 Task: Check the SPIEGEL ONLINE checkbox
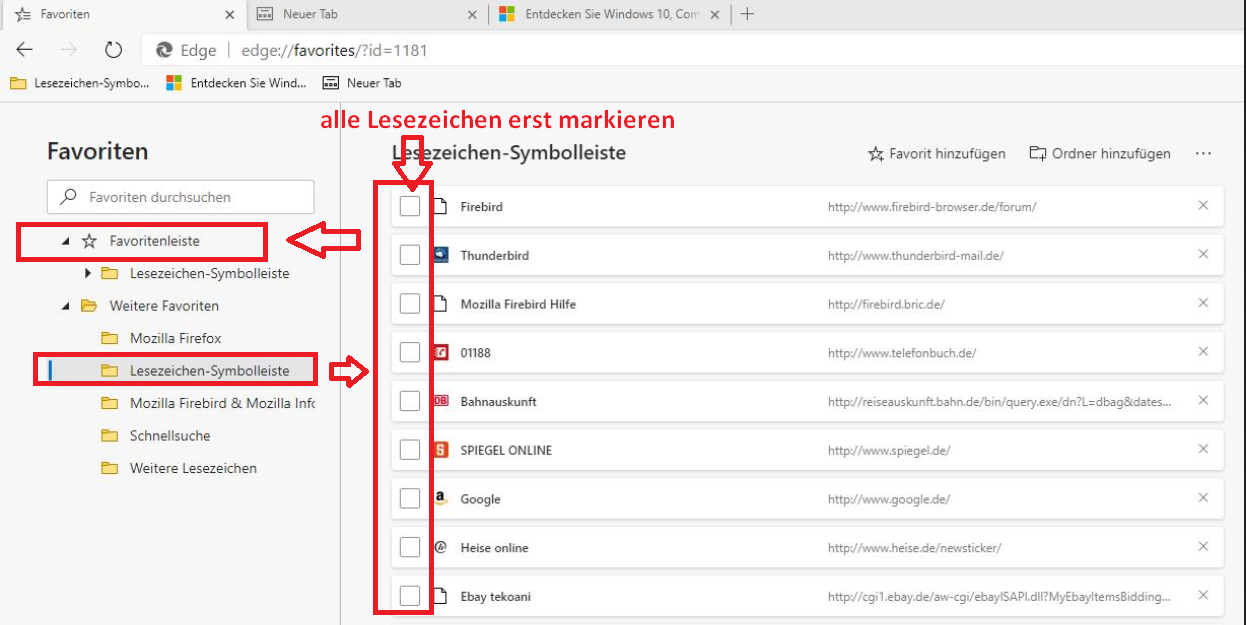coord(409,449)
